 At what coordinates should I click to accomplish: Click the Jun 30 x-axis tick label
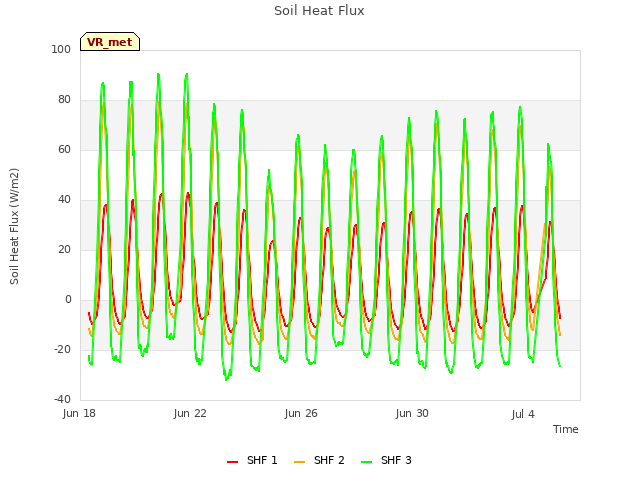[412, 414]
